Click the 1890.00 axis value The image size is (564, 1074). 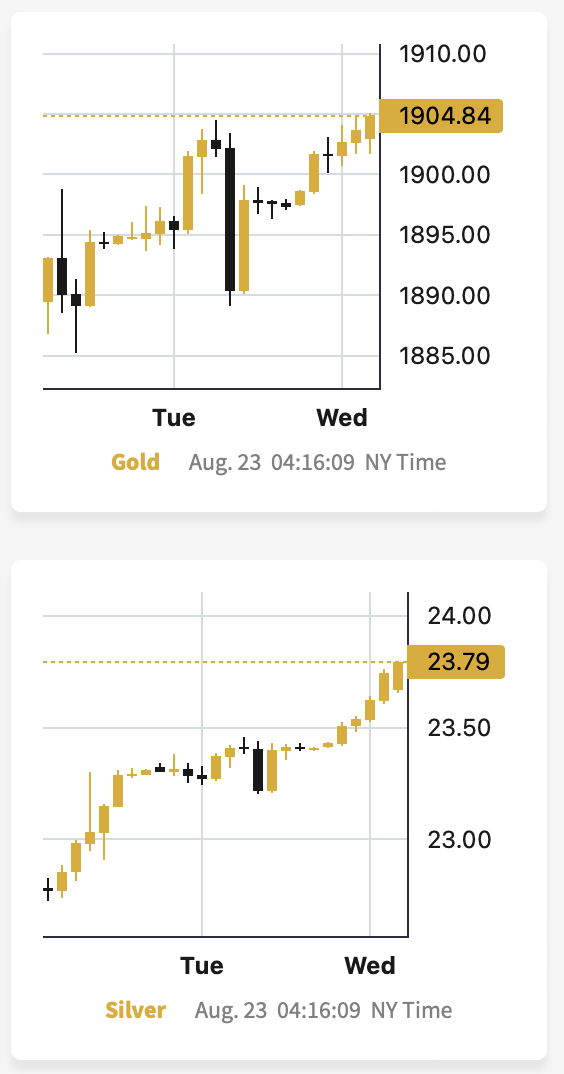[445, 296]
